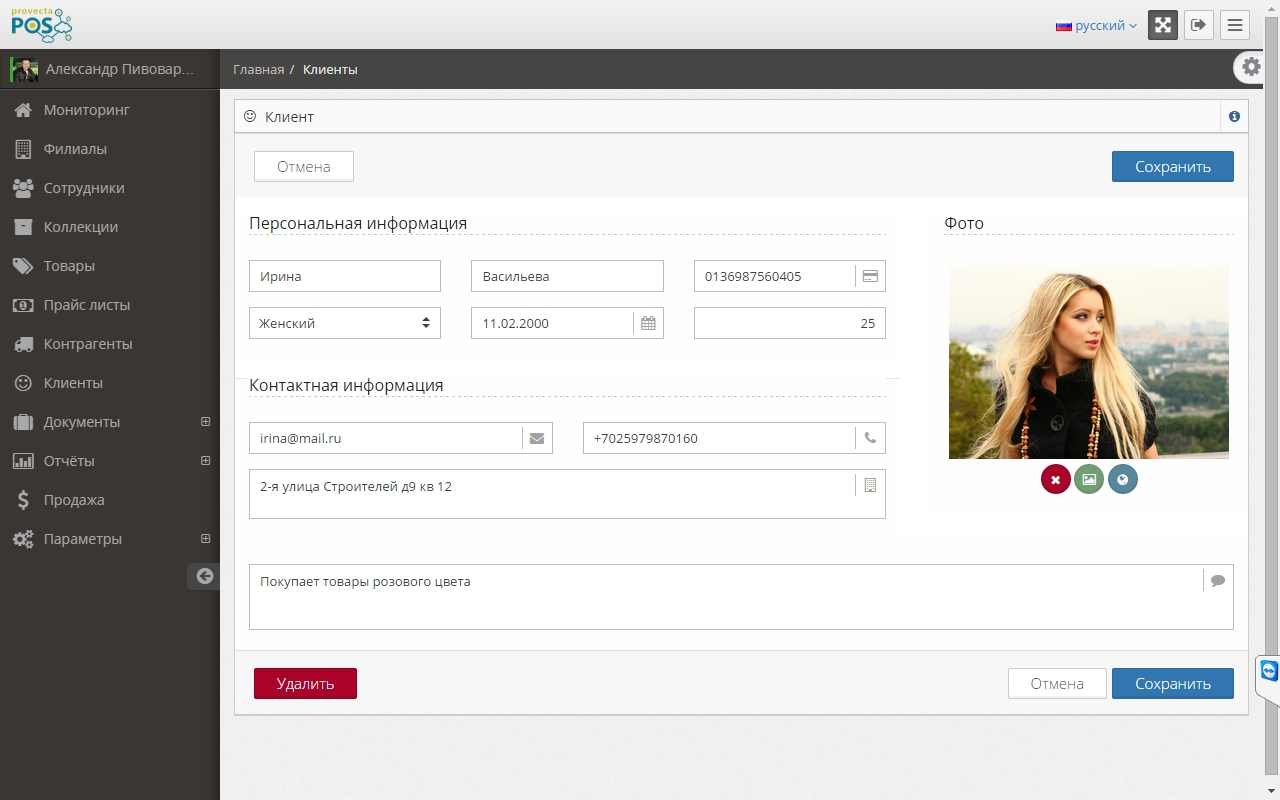Click the fullscreen expand icon in header

(1163, 25)
